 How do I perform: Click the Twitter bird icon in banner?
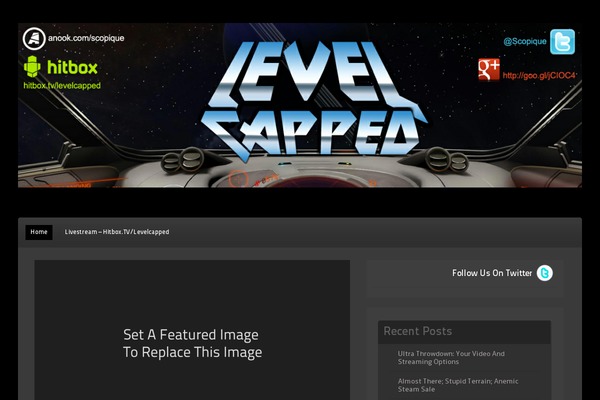tap(562, 42)
